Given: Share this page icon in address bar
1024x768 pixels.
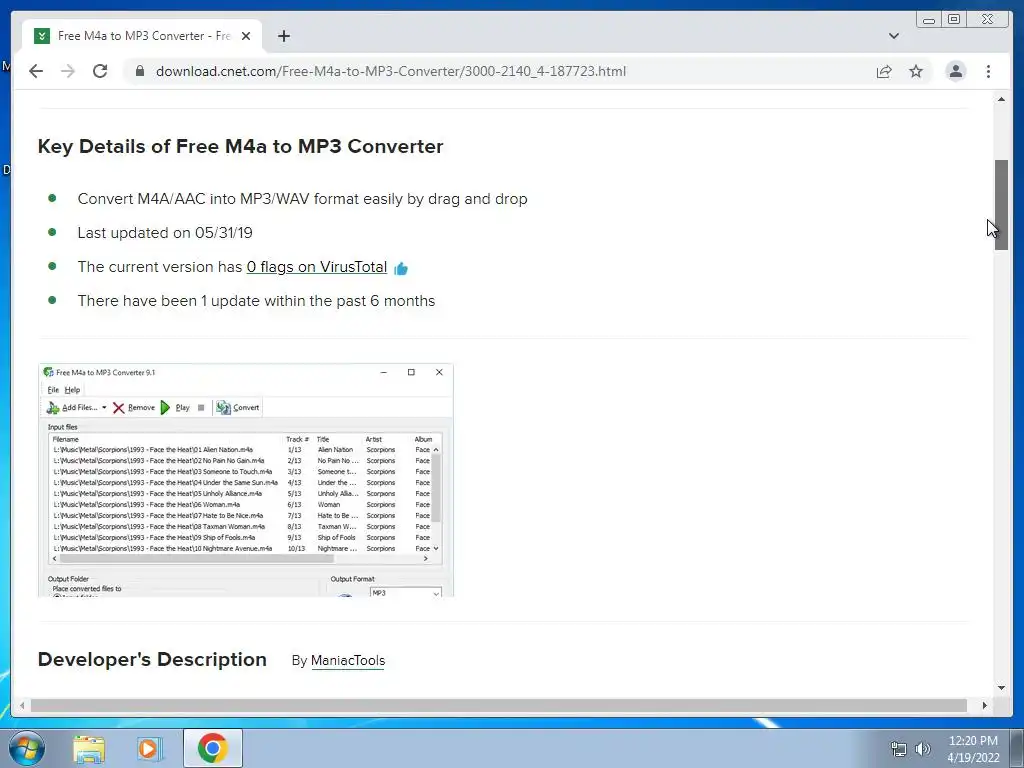Looking at the screenshot, I should tap(884, 71).
